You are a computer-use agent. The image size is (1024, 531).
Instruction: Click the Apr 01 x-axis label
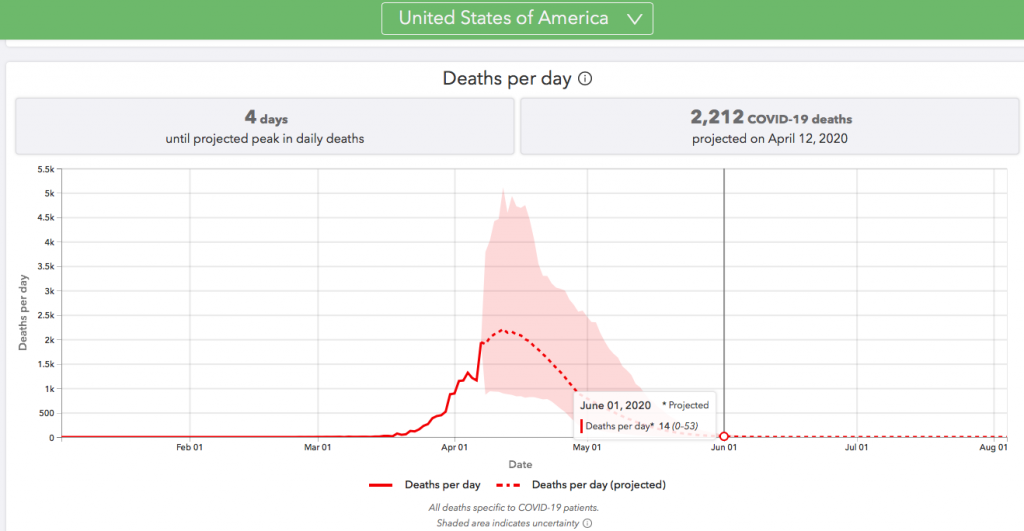click(x=455, y=449)
